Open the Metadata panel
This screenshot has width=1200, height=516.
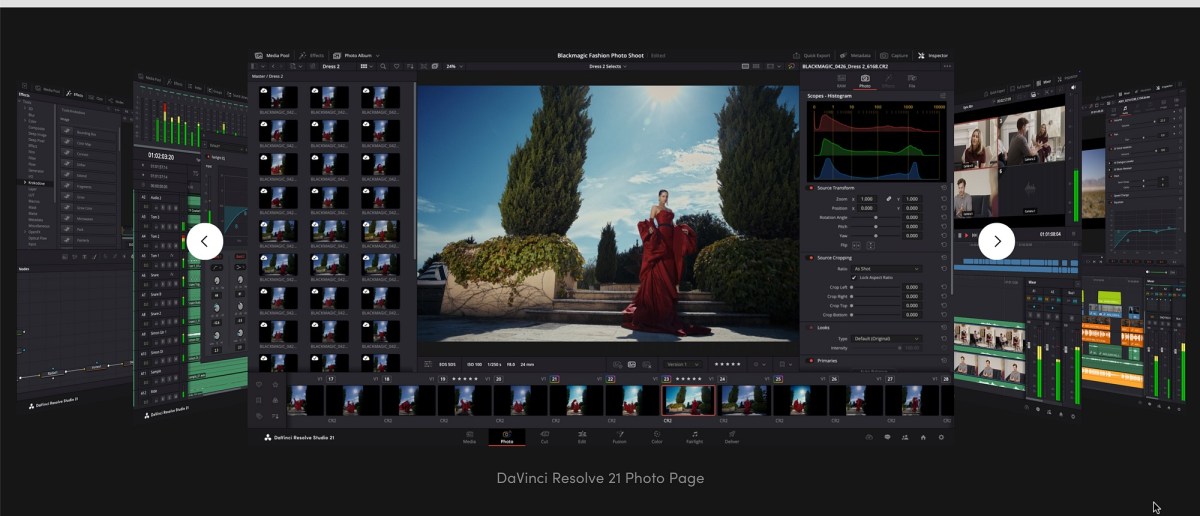pyautogui.click(x=856, y=56)
